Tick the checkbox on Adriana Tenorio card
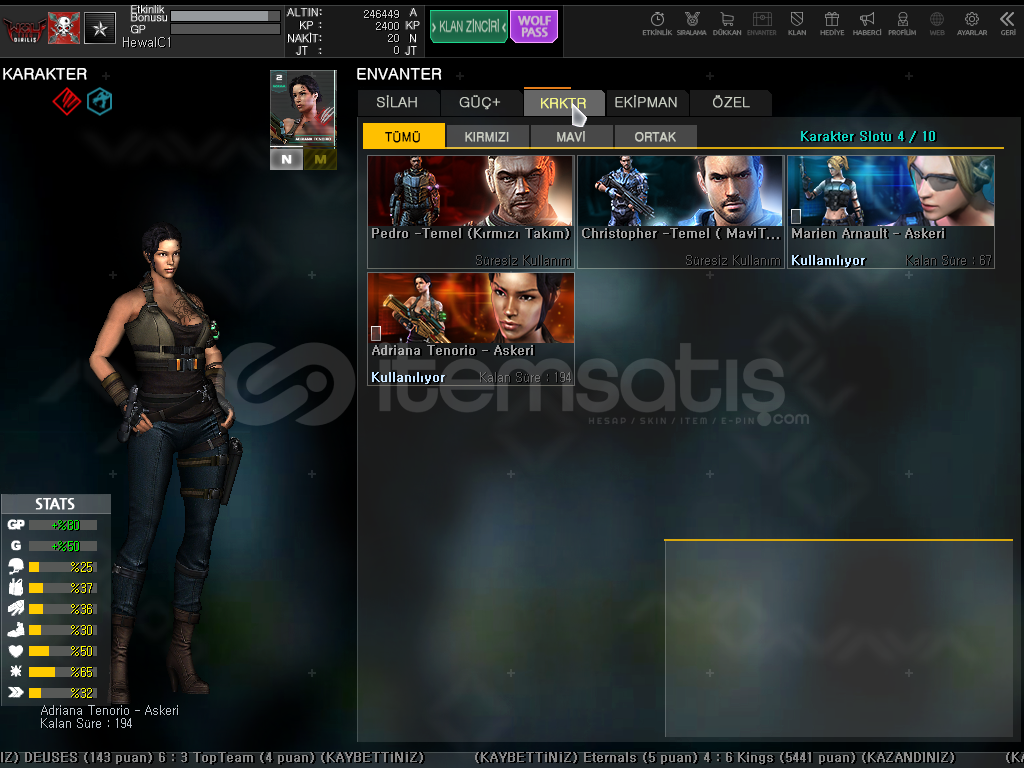 [376, 333]
